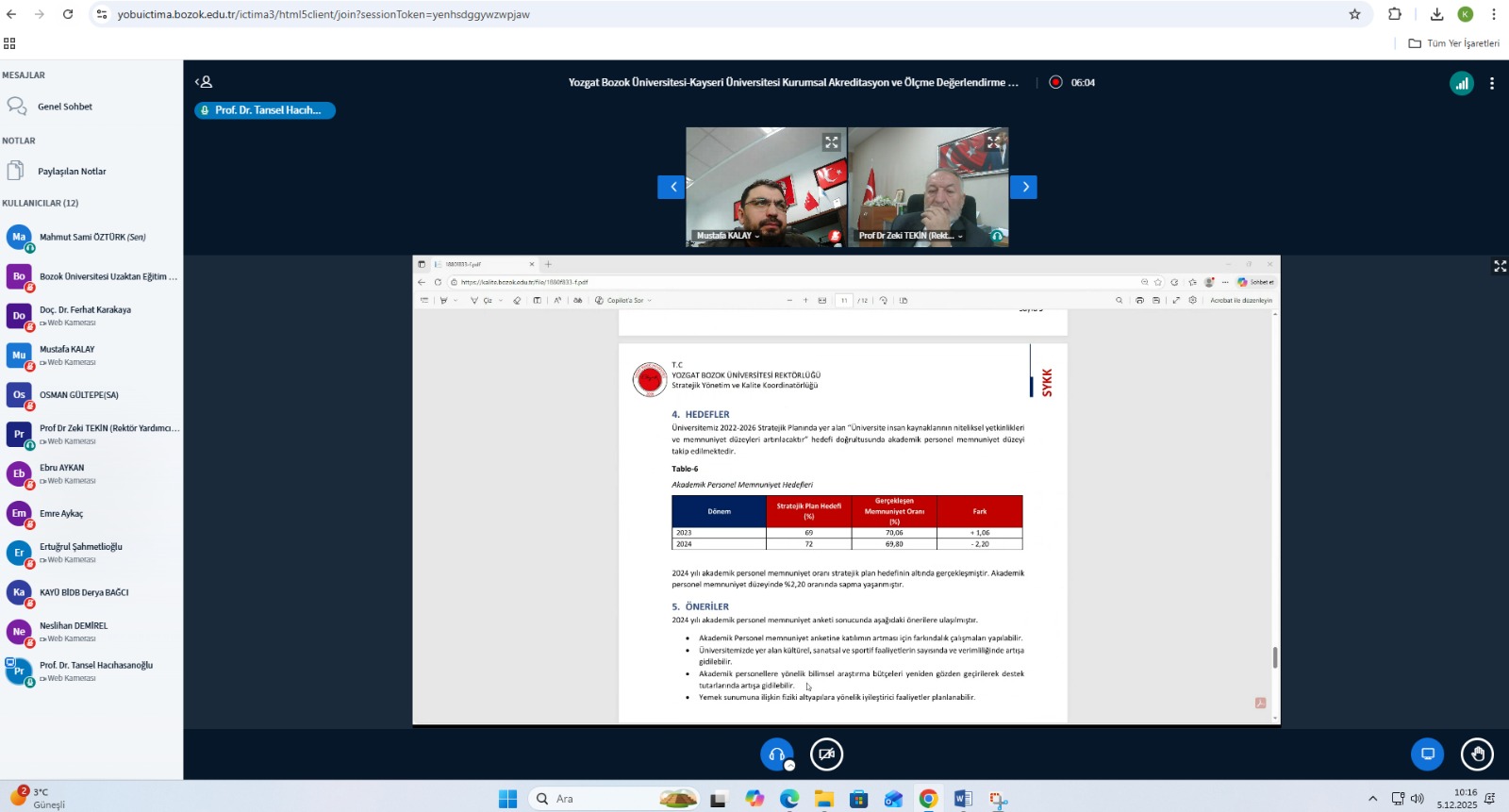Open Paylaşılan Notlar shared notes
This screenshot has width=1509, height=812.
[x=71, y=172]
